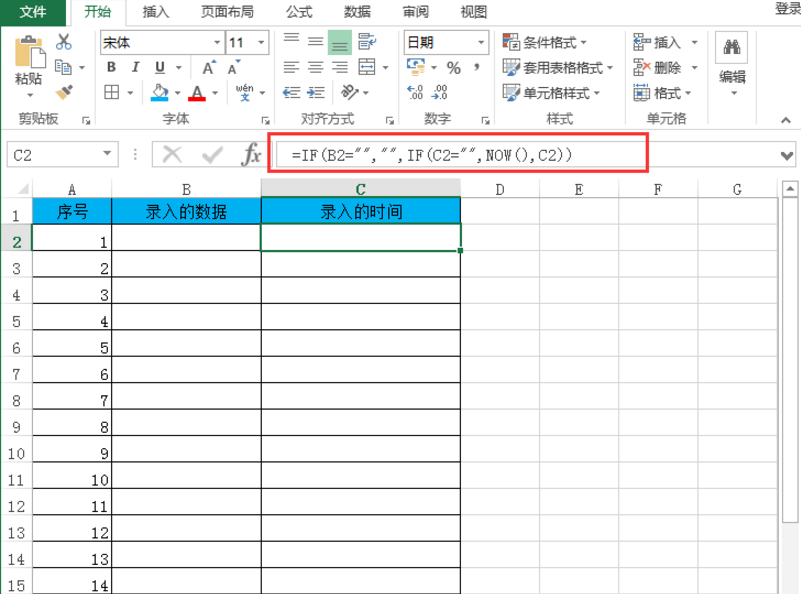
Task: Open the number format dropdown showing 日期
Action: click(x=479, y=42)
